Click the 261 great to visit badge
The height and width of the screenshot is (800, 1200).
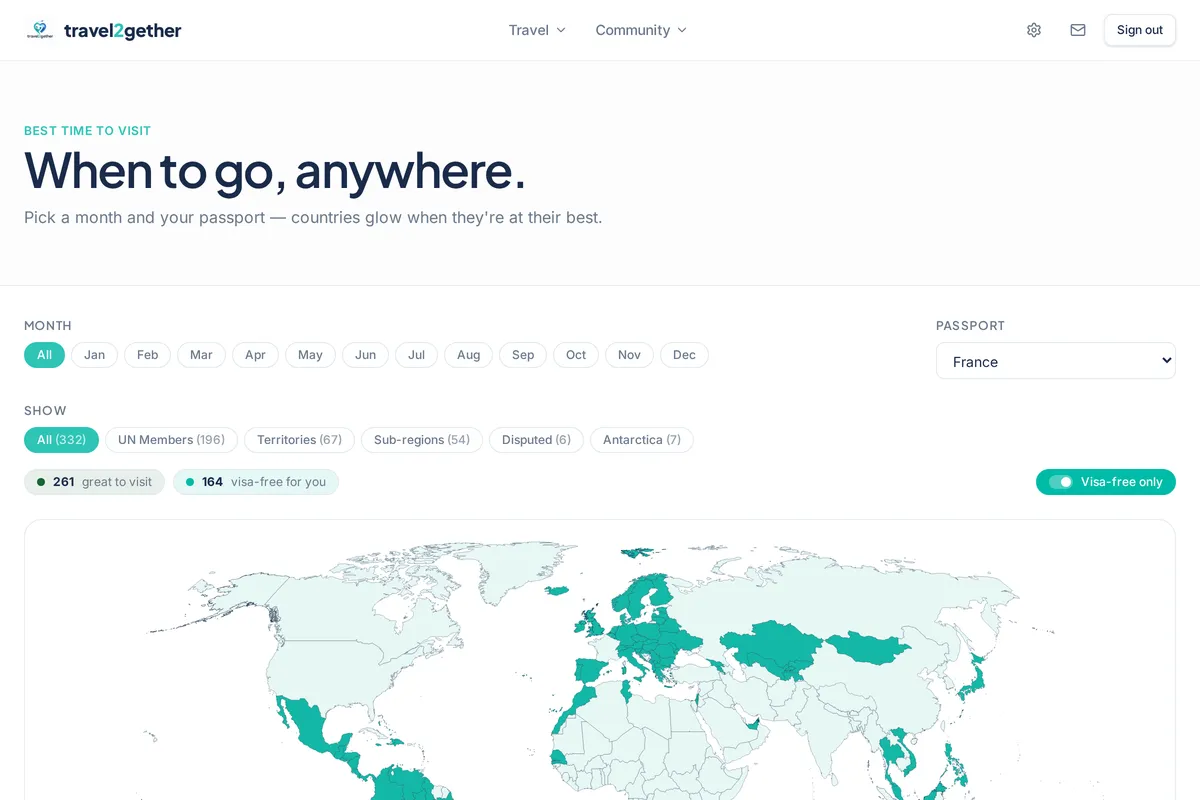[94, 482]
